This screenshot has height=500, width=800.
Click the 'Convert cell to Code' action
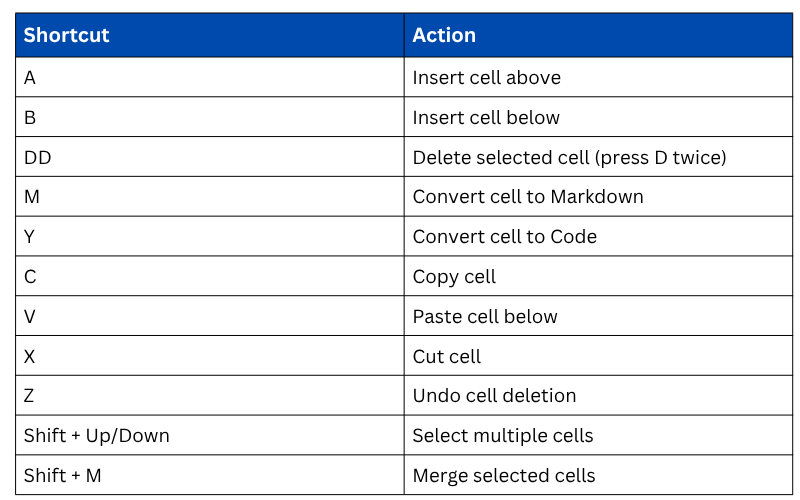click(504, 237)
